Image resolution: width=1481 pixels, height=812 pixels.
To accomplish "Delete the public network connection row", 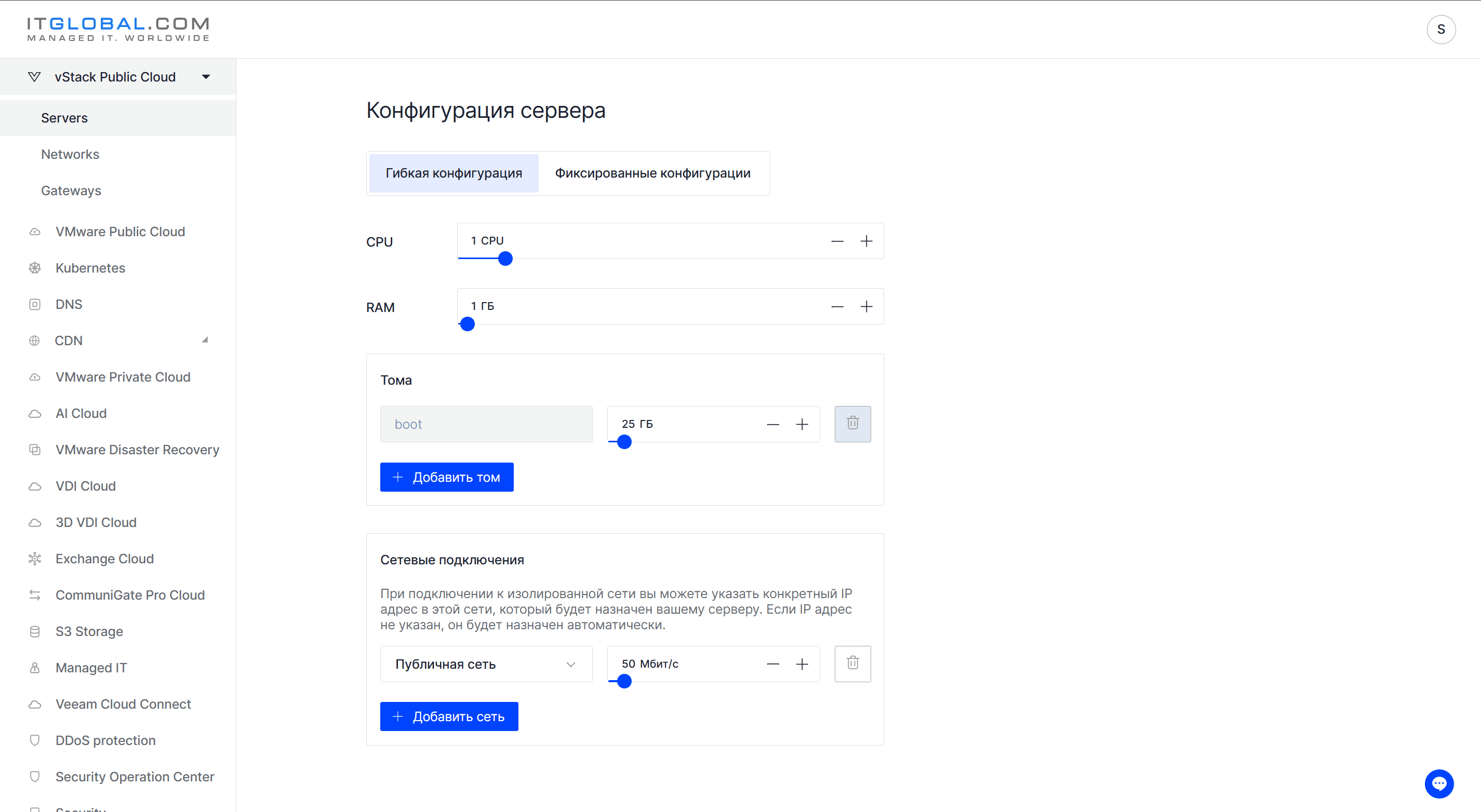I will pos(852,664).
